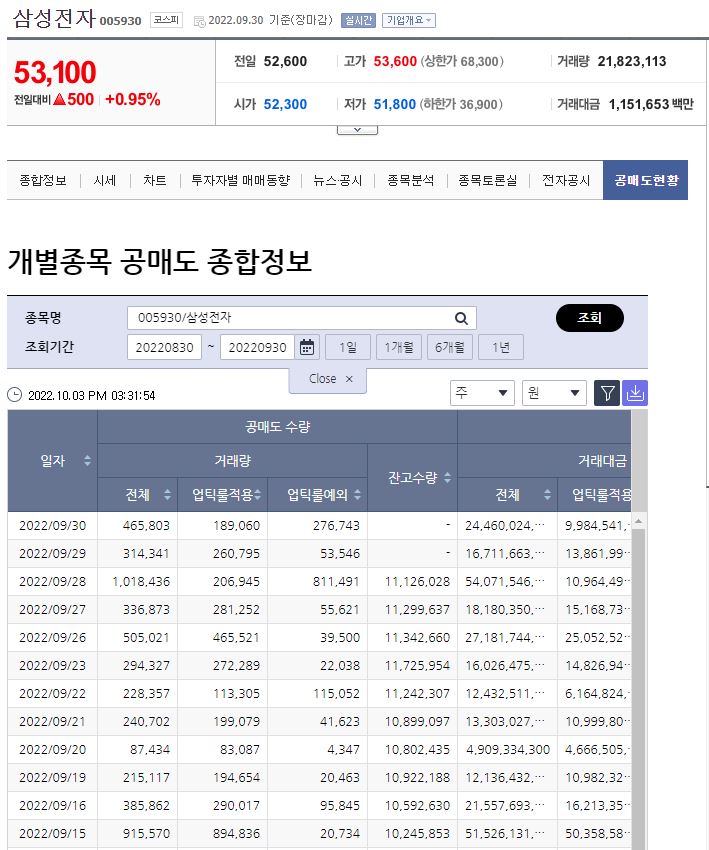Select the 1개월 period button
The width and height of the screenshot is (709, 850).
pyautogui.click(x=399, y=347)
